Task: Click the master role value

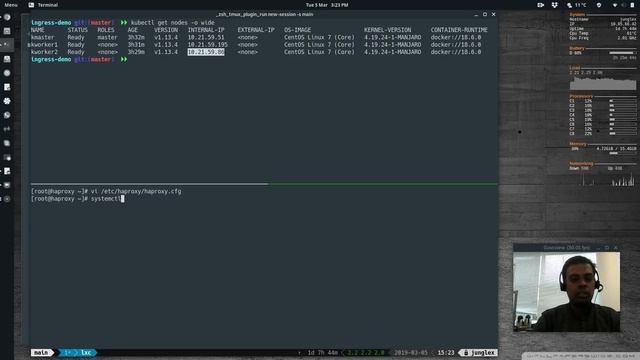Action: click(107, 37)
